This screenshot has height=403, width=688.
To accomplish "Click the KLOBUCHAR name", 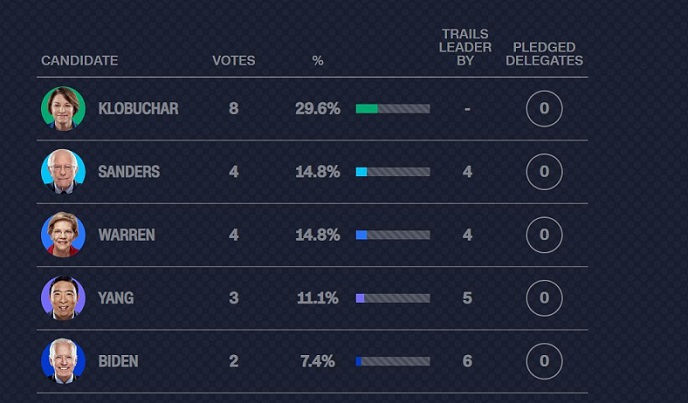I will [x=138, y=108].
